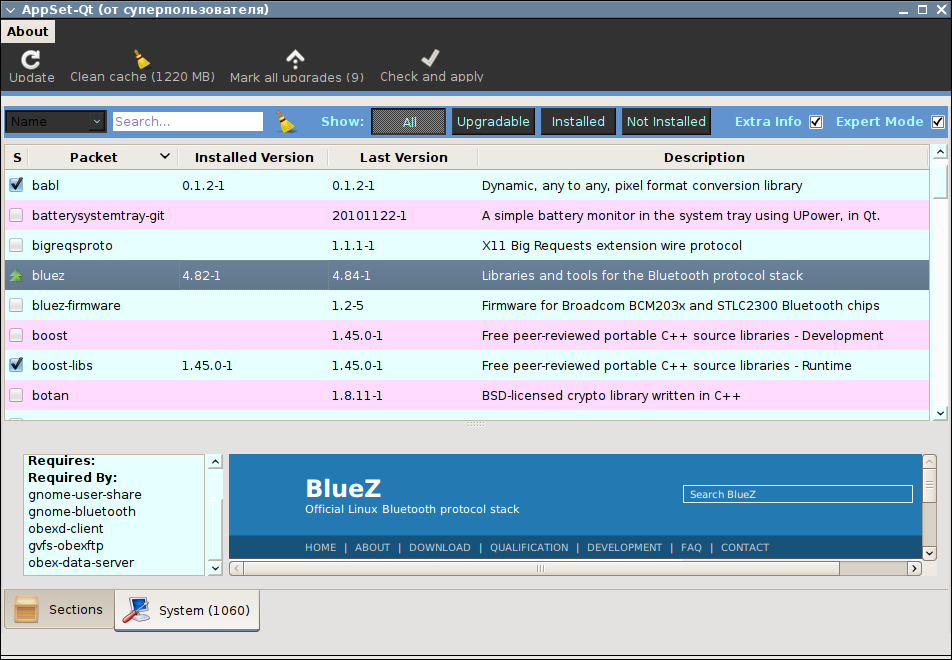Click the Mark all upgrades arrow icon
Viewport: 952px width, 660px height.
(x=295, y=59)
